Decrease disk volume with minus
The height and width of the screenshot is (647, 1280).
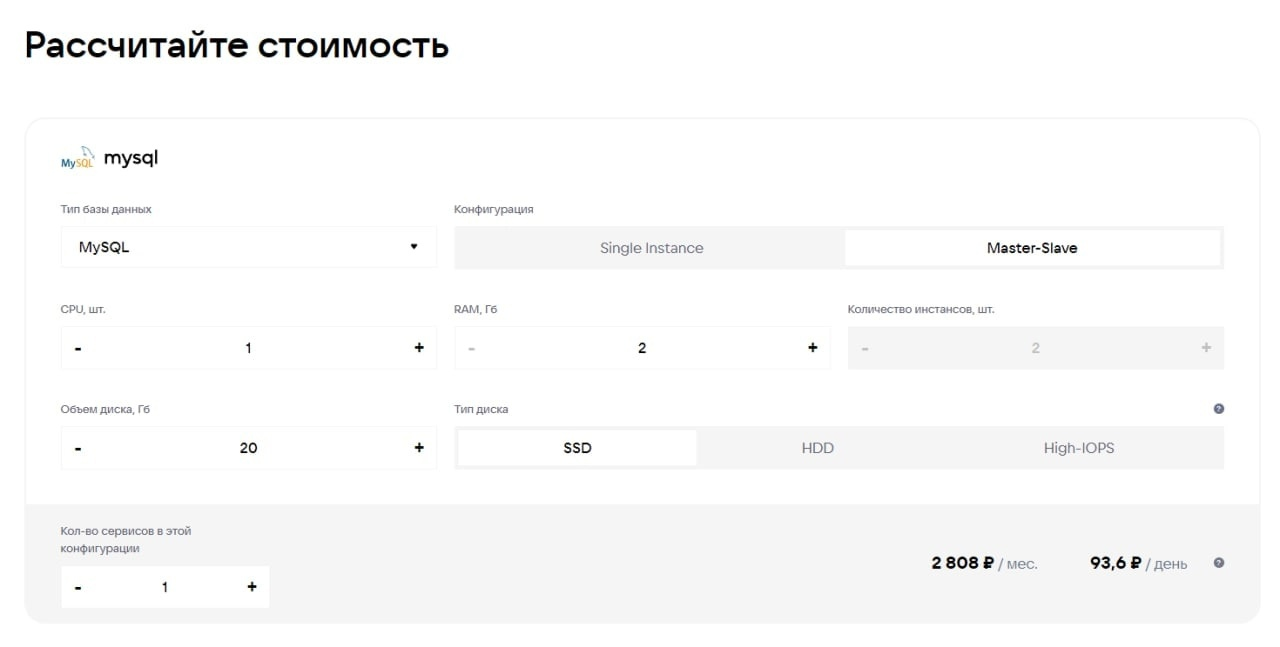click(x=78, y=448)
